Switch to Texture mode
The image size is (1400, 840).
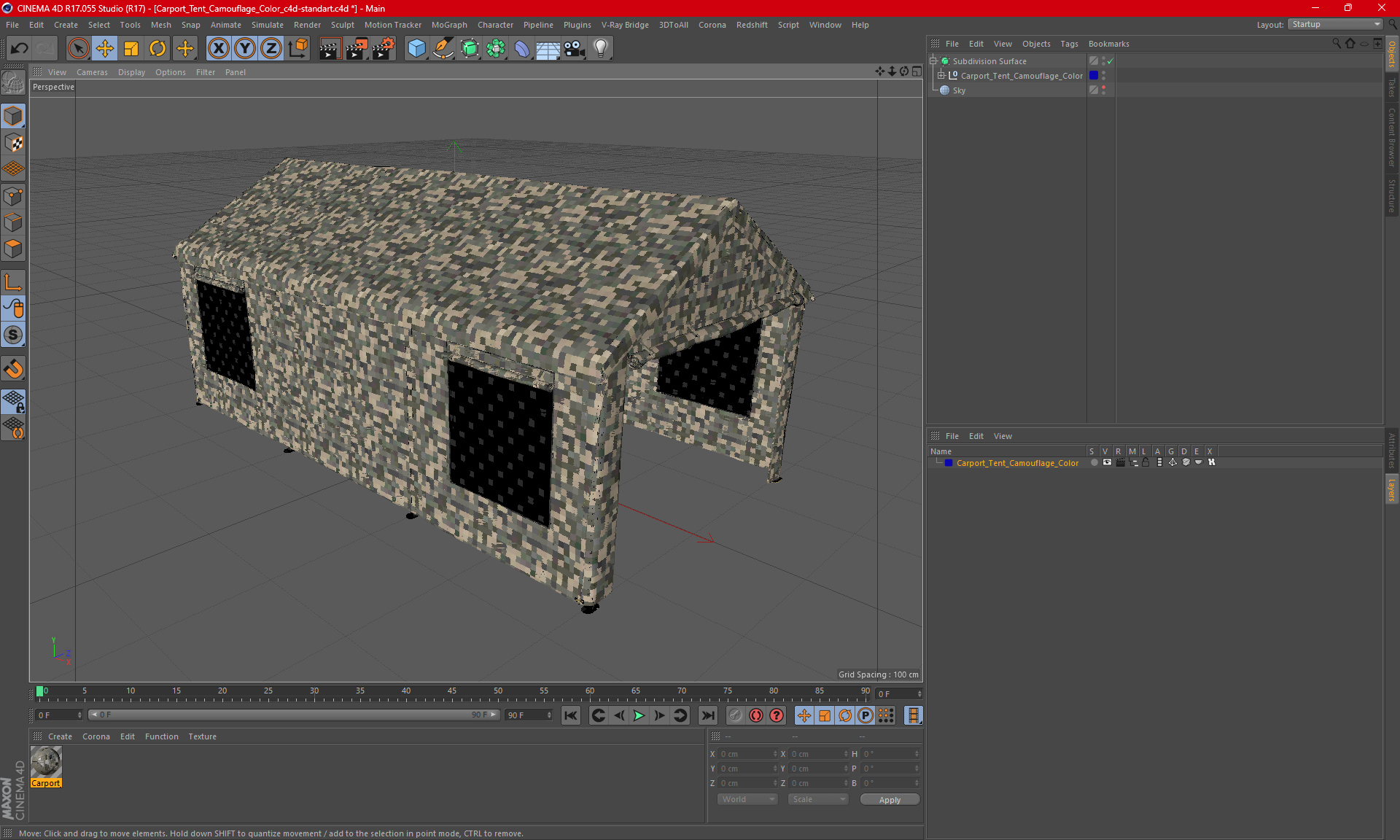pos(13,143)
